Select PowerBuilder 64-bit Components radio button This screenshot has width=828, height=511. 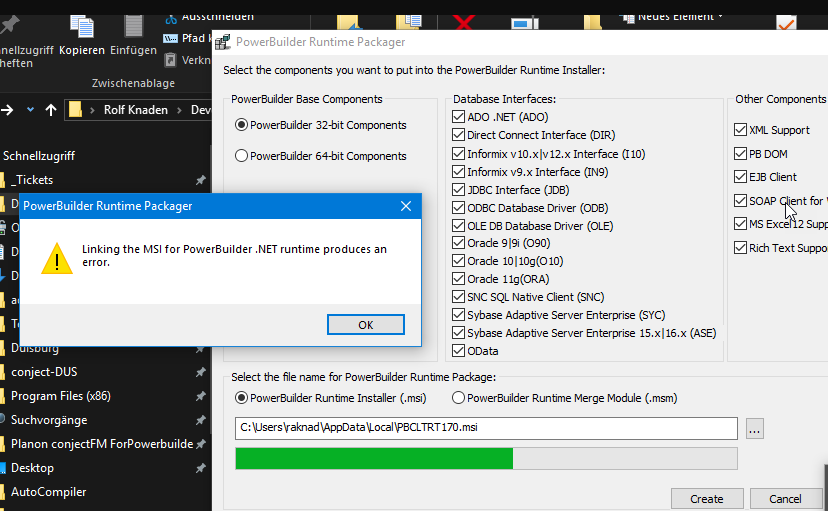(x=241, y=156)
